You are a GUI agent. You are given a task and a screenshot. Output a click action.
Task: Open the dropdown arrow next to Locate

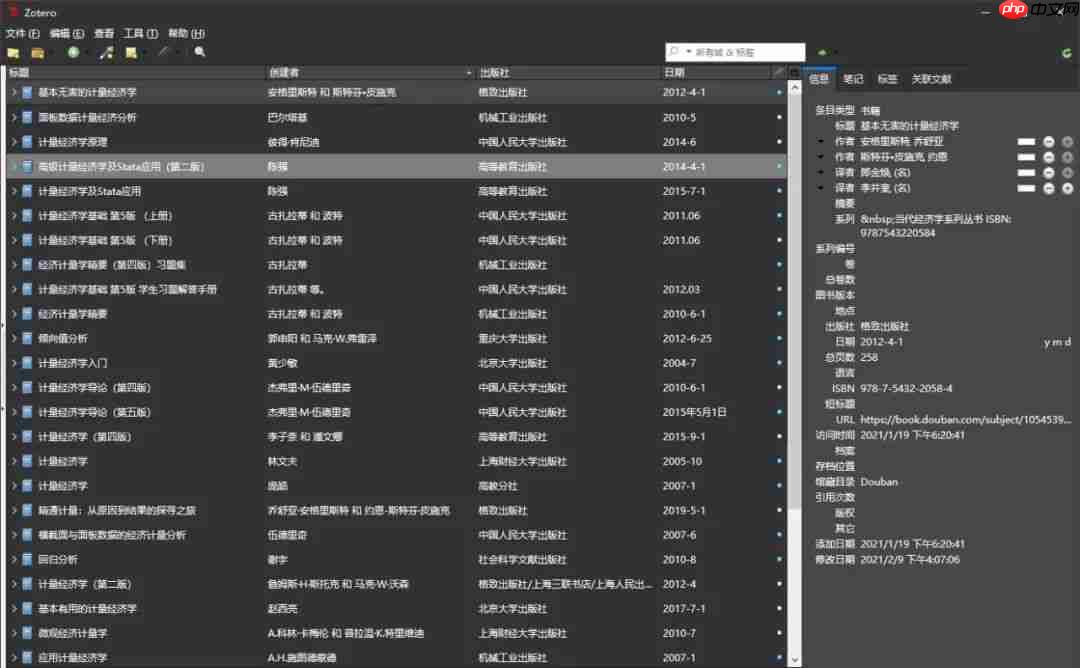pyautogui.click(x=836, y=50)
